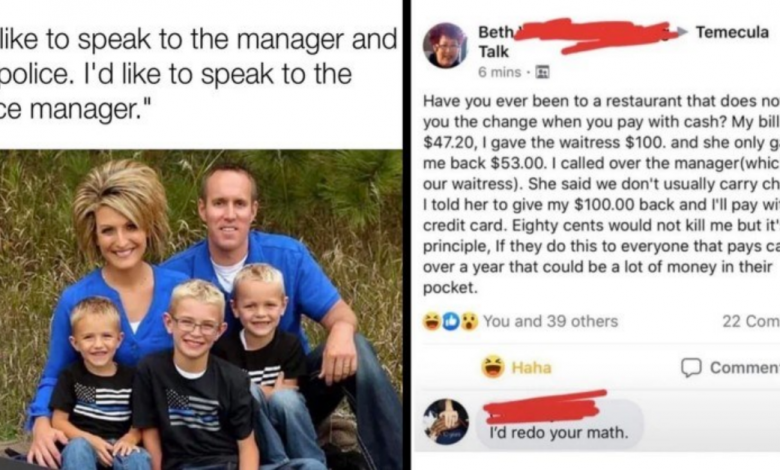Image resolution: width=780 pixels, height=470 pixels.
Task: Click the group privacy icon beside 6 mins
Action: [542, 73]
